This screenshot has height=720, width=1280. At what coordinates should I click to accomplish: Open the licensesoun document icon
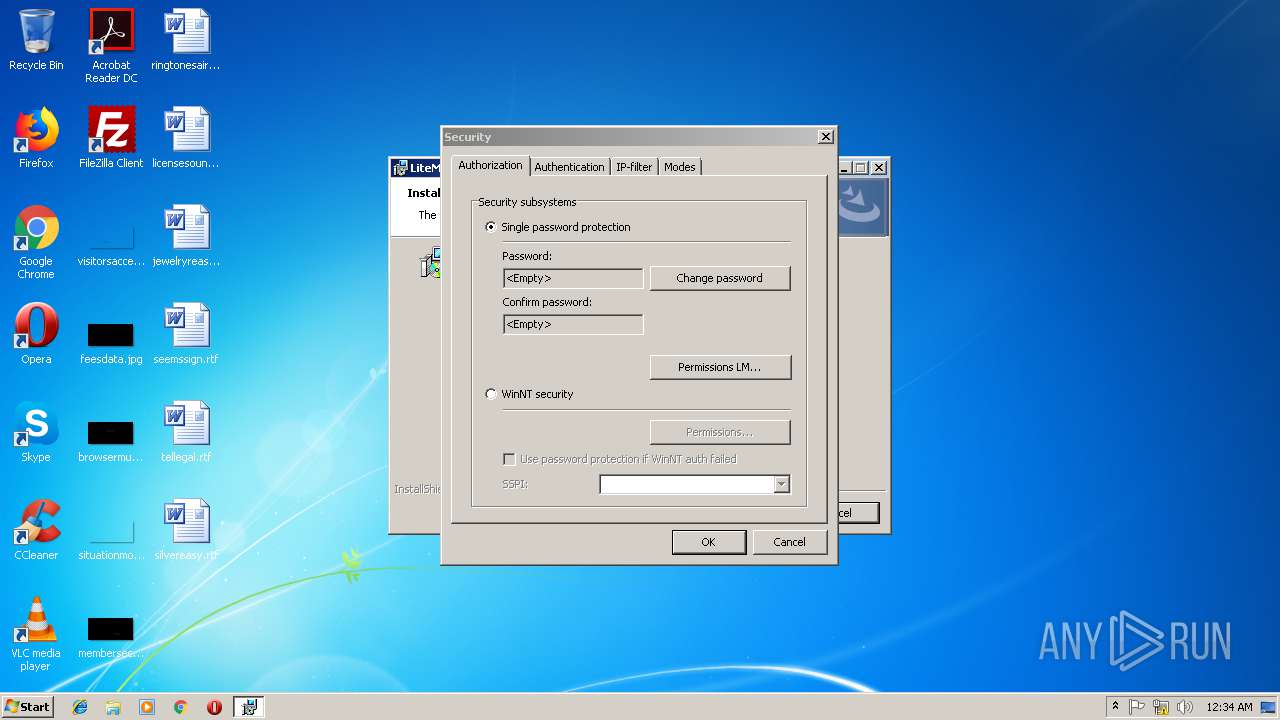(x=186, y=138)
